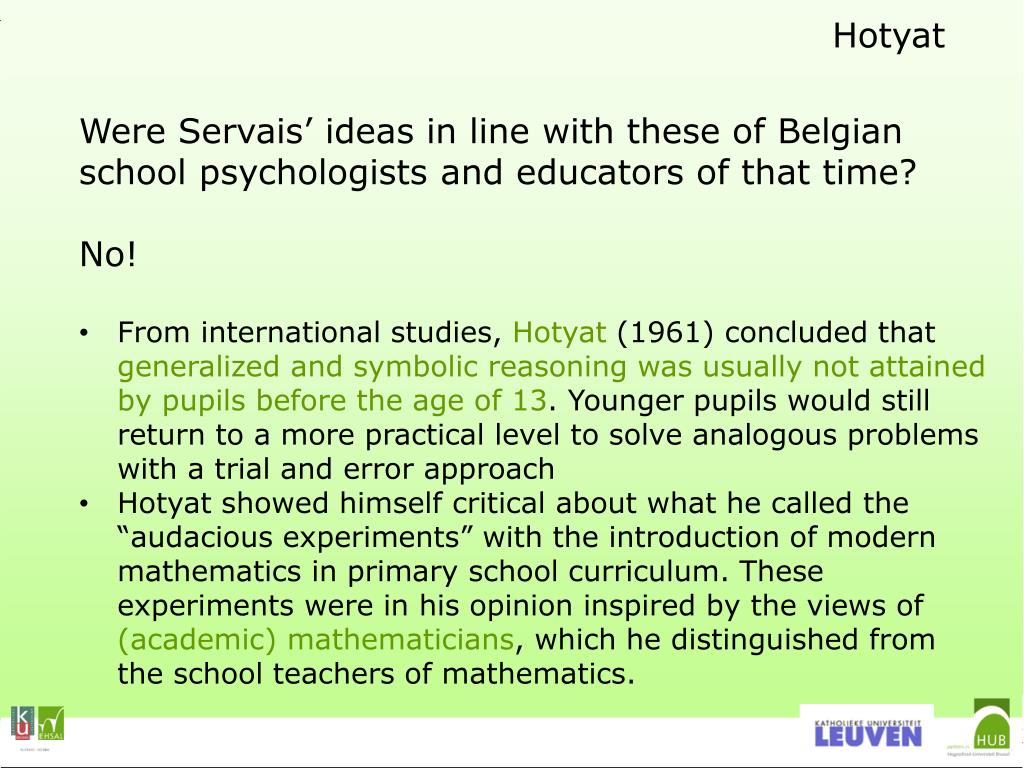This screenshot has height=768, width=1024.
Task: Click 'the school teachers of mathematics' line
Action: (376, 673)
